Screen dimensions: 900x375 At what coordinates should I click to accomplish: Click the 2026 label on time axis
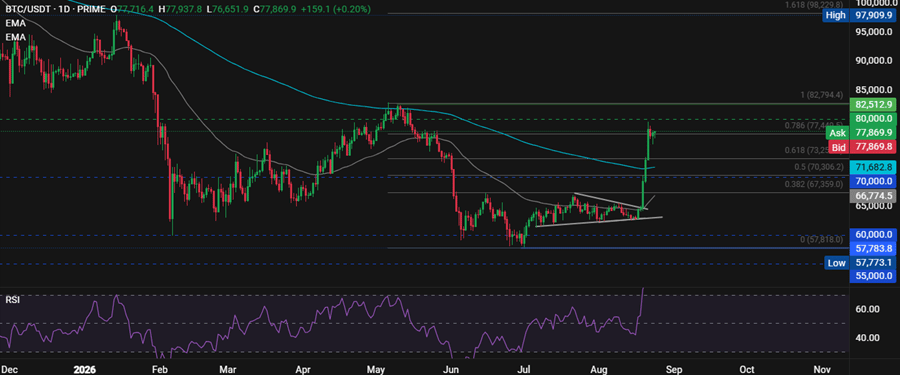(84, 369)
